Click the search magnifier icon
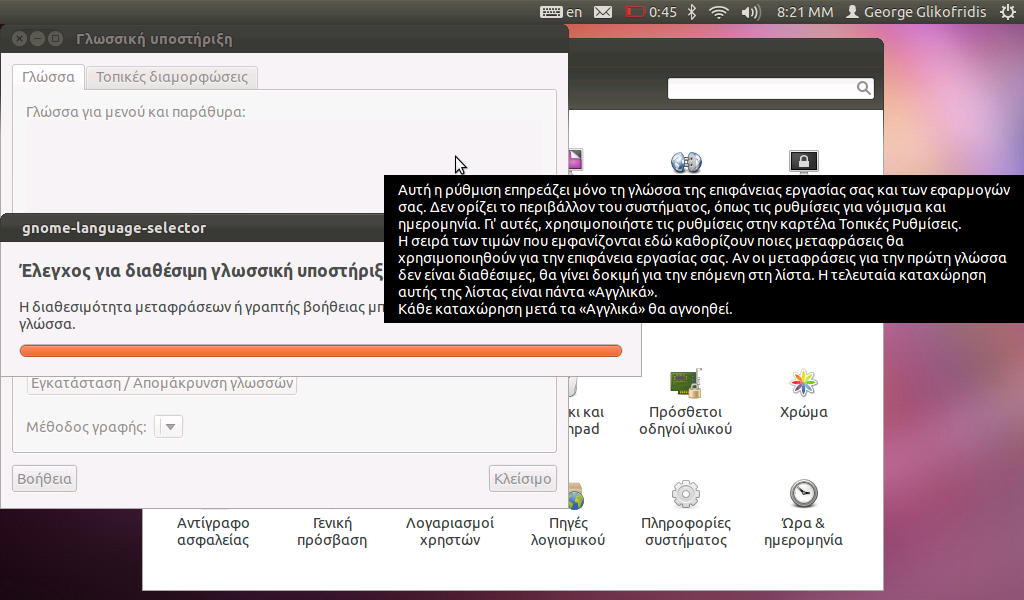The height and width of the screenshot is (600, 1024). [x=863, y=88]
